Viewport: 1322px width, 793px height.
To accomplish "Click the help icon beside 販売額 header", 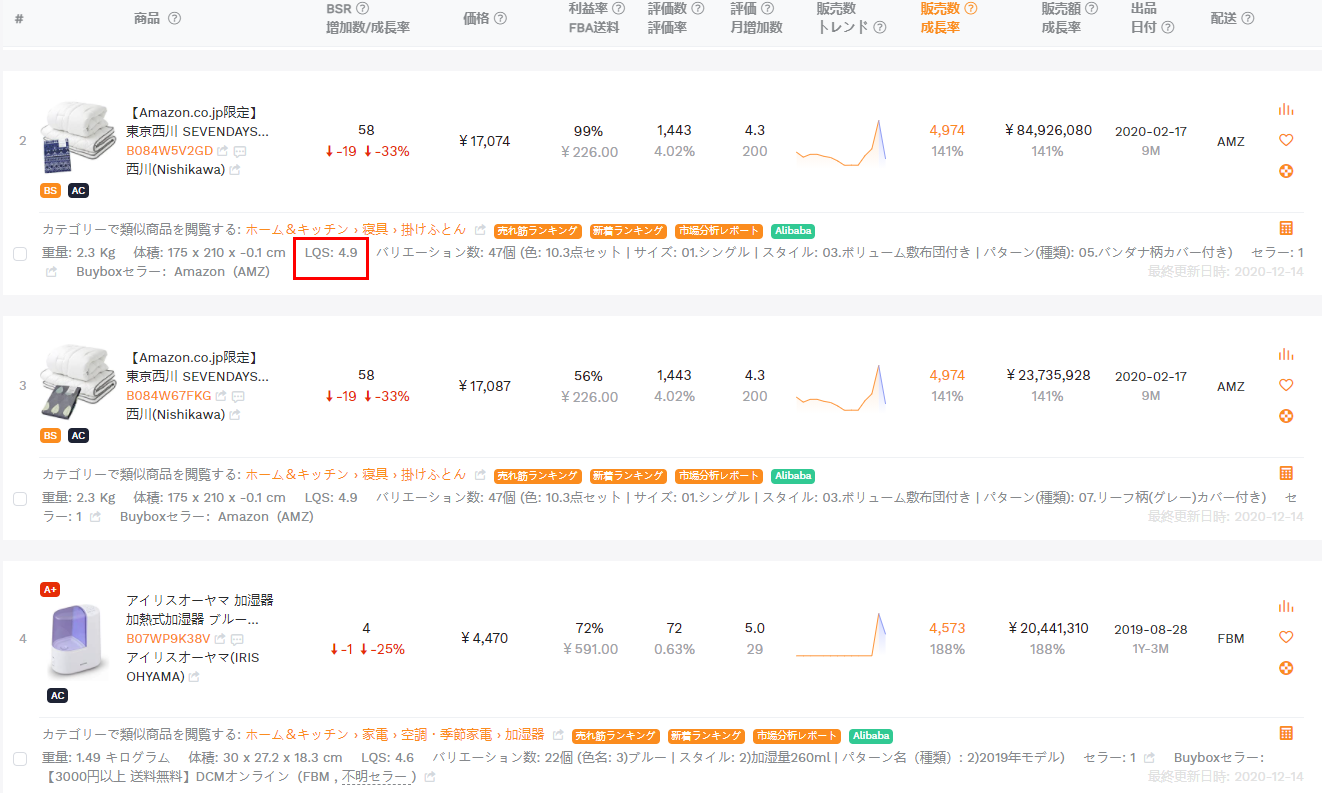I will tap(1091, 8).
